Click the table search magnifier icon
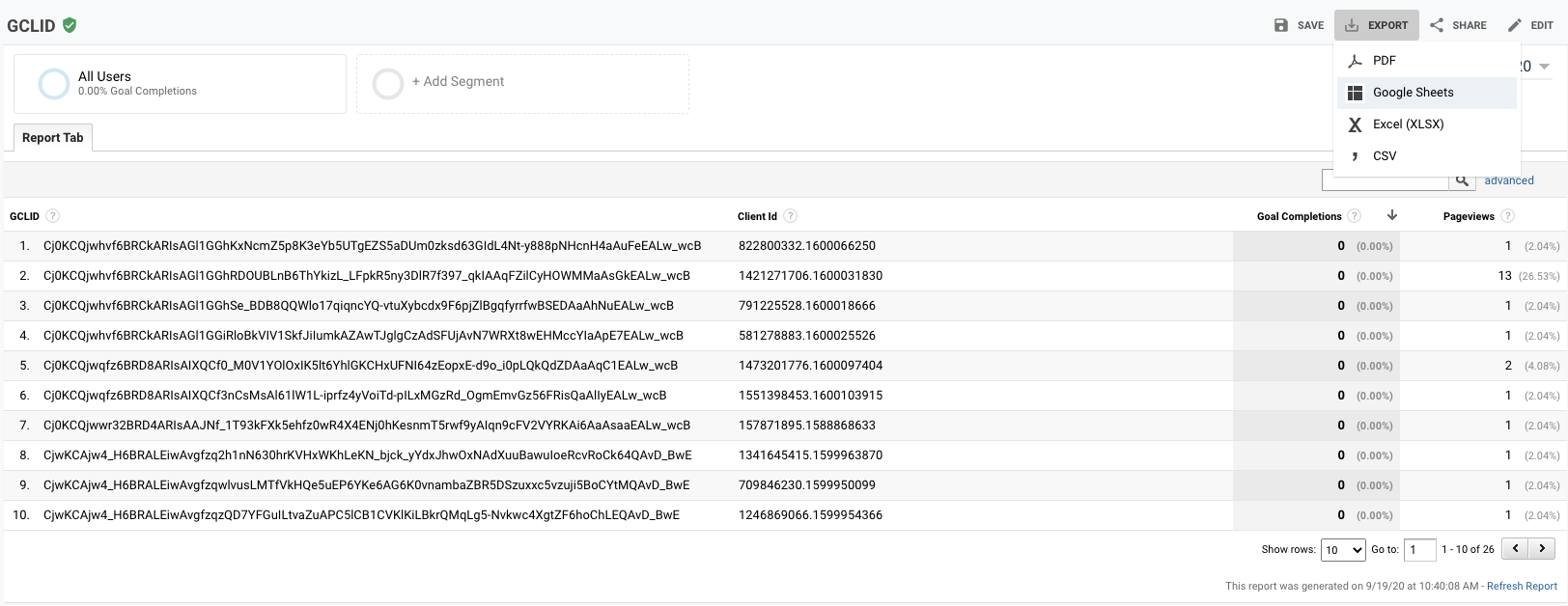1568x606 pixels. click(x=1462, y=180)
